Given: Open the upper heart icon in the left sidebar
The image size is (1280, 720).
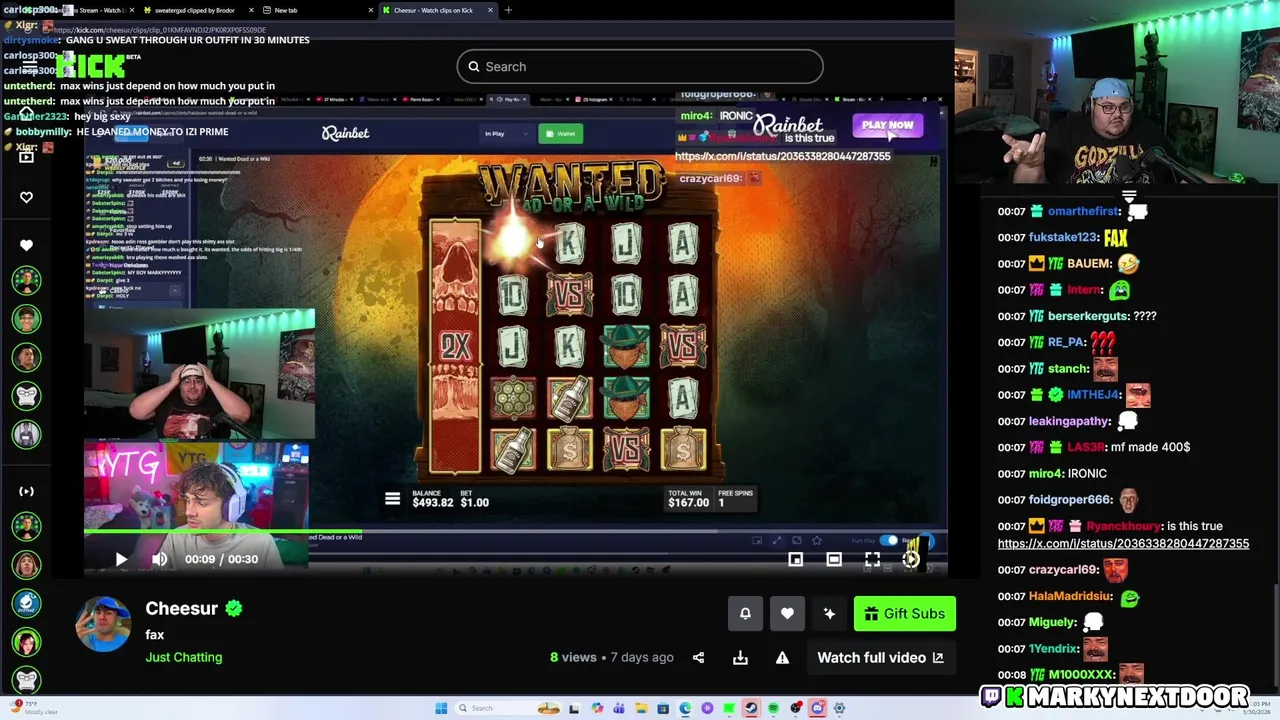Looking at the screenshot, I should (26, 197).
